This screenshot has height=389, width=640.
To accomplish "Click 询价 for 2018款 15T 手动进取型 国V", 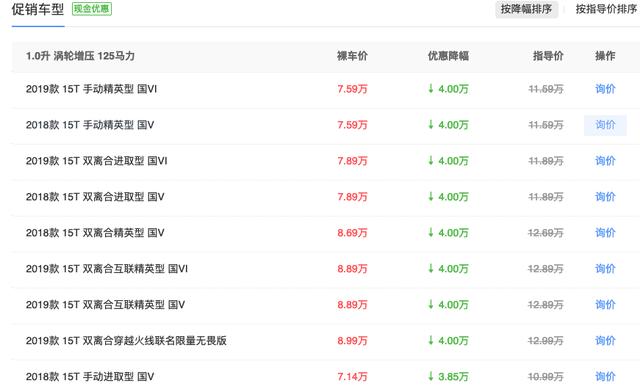I will 605,376.
